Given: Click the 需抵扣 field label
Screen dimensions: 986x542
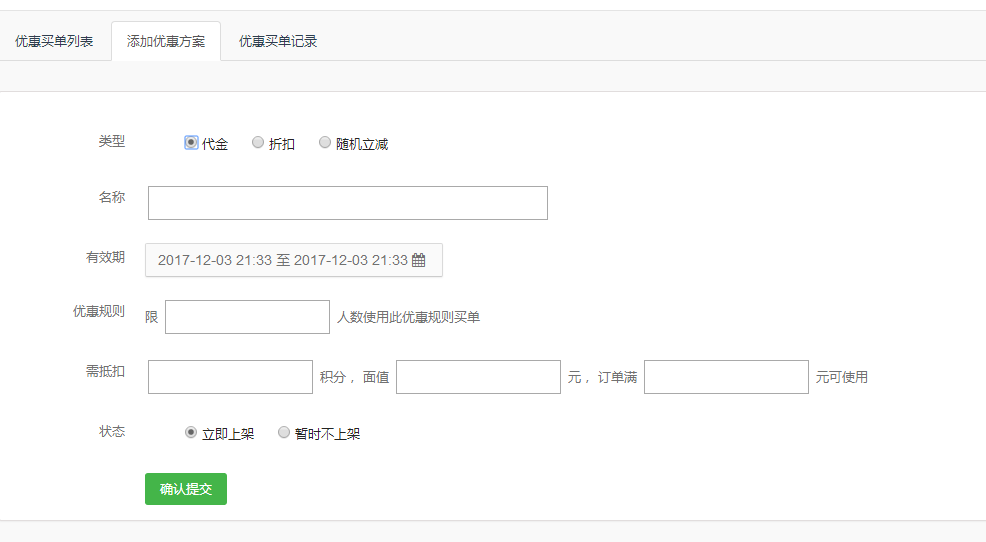Looking at the screenshot, I should click(105, 371).
